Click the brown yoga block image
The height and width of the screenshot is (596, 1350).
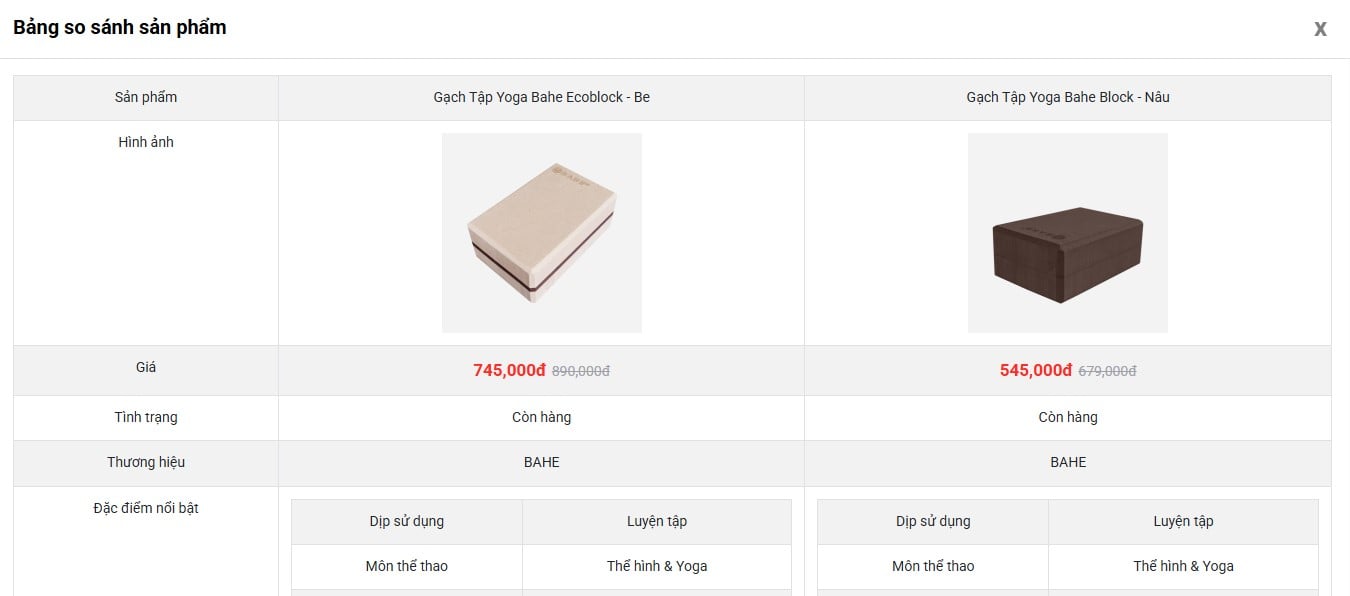tap(1068, 233)
